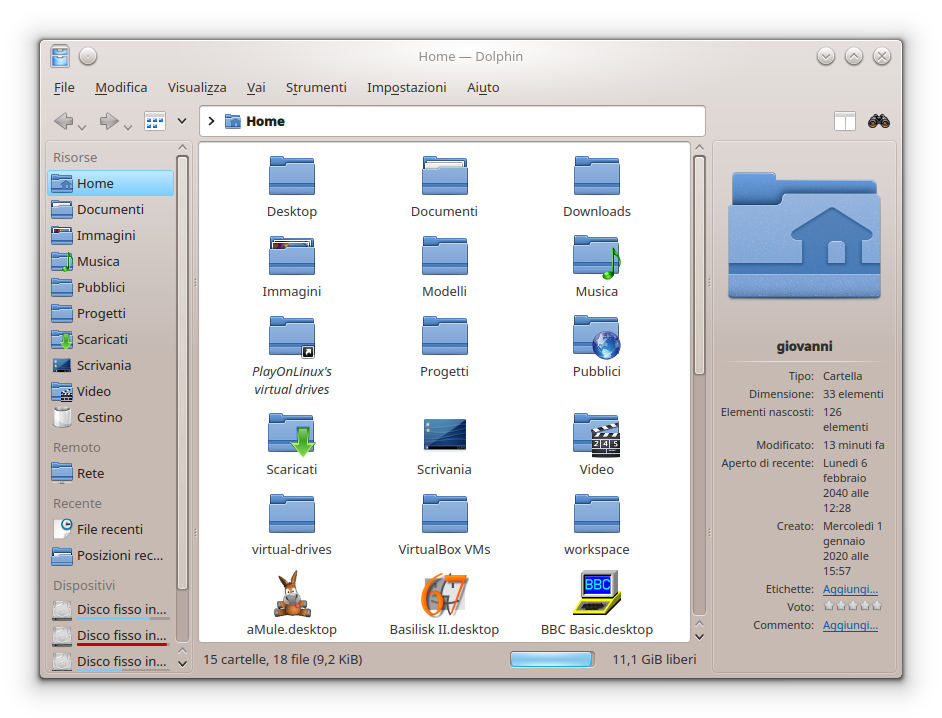This screenshot has width=942, height=718.
Task: Open the Strumenti menu
Action: pyautogui.click(x=316, y=88)
